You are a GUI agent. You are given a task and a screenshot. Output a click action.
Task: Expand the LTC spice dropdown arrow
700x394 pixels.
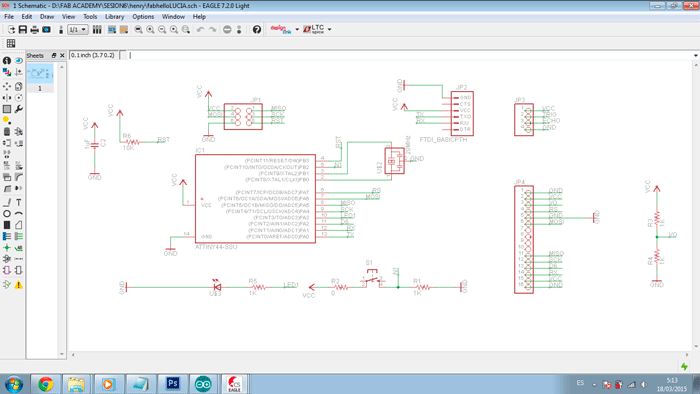(x=329, y=29)
